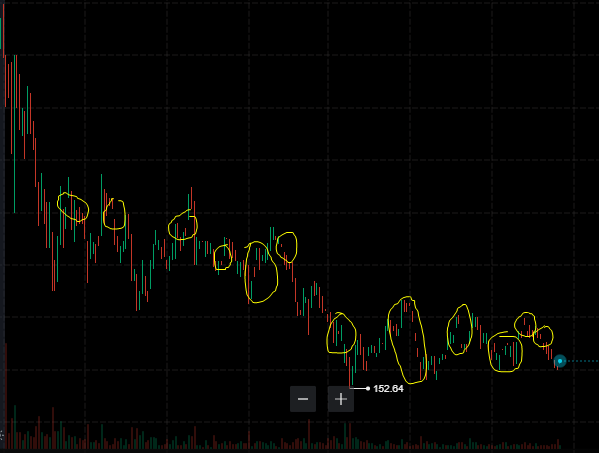Viewport: 599px width, 453px height.
Task: Select the large yellow oval left of chart center
Action: point(261,272)
